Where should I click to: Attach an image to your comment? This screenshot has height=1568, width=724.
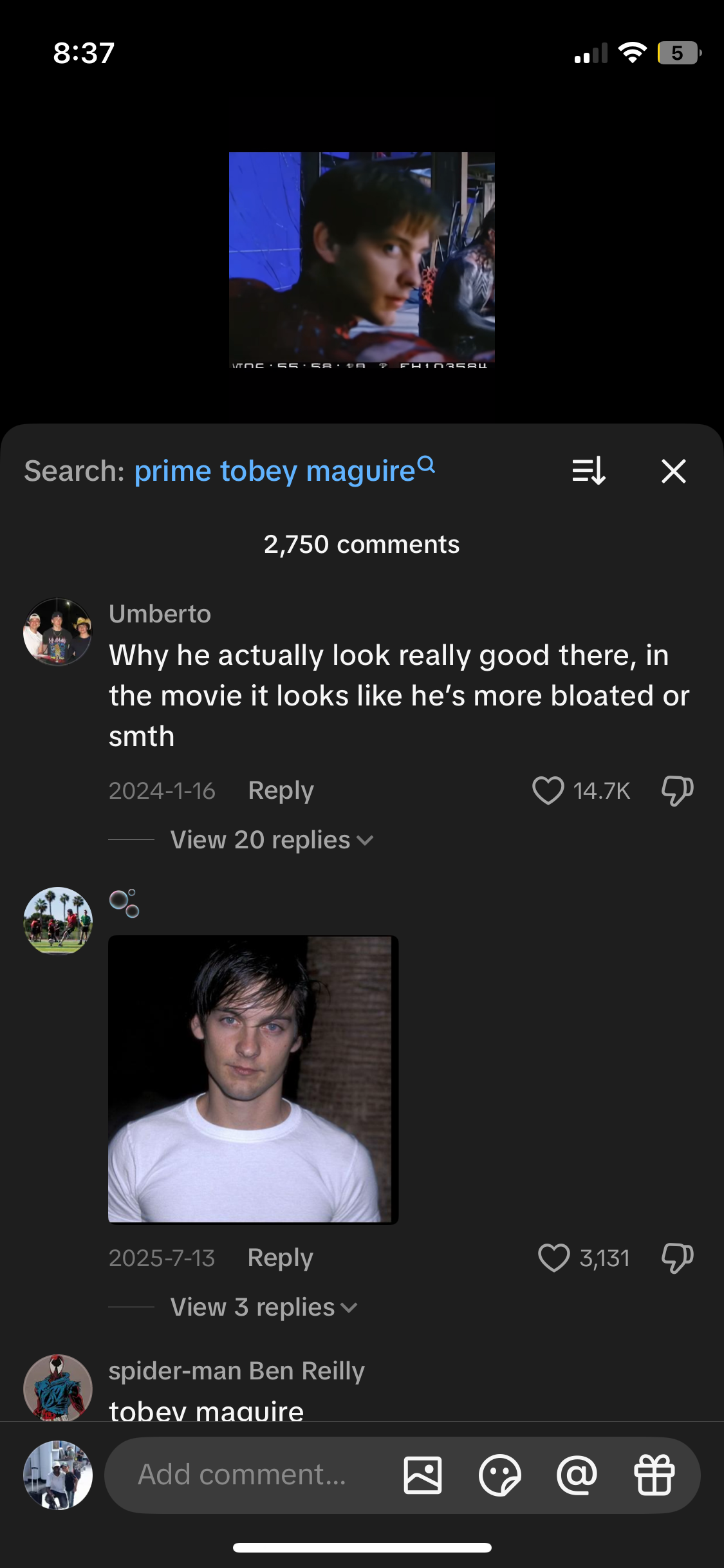tap(423, 1475)
